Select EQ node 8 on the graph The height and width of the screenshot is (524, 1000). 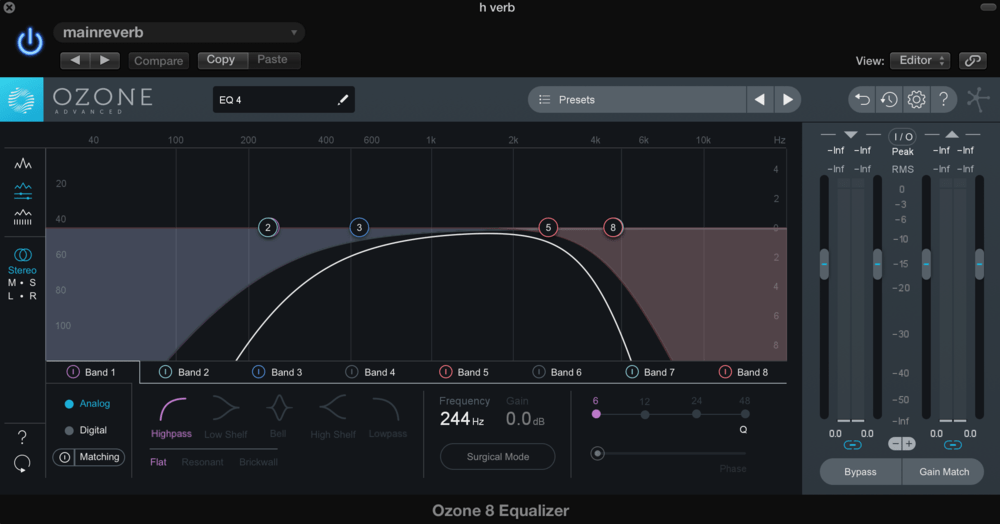pos(613,228)
